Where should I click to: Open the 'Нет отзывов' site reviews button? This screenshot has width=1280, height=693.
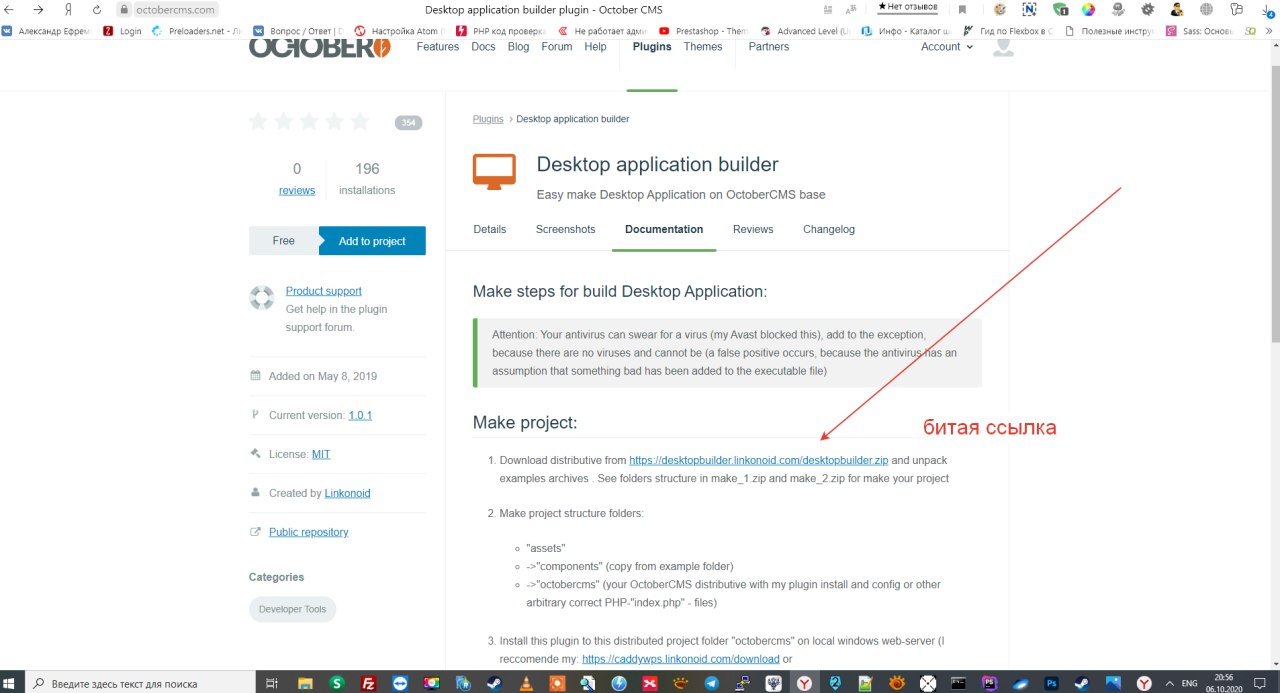click(908, 7)
